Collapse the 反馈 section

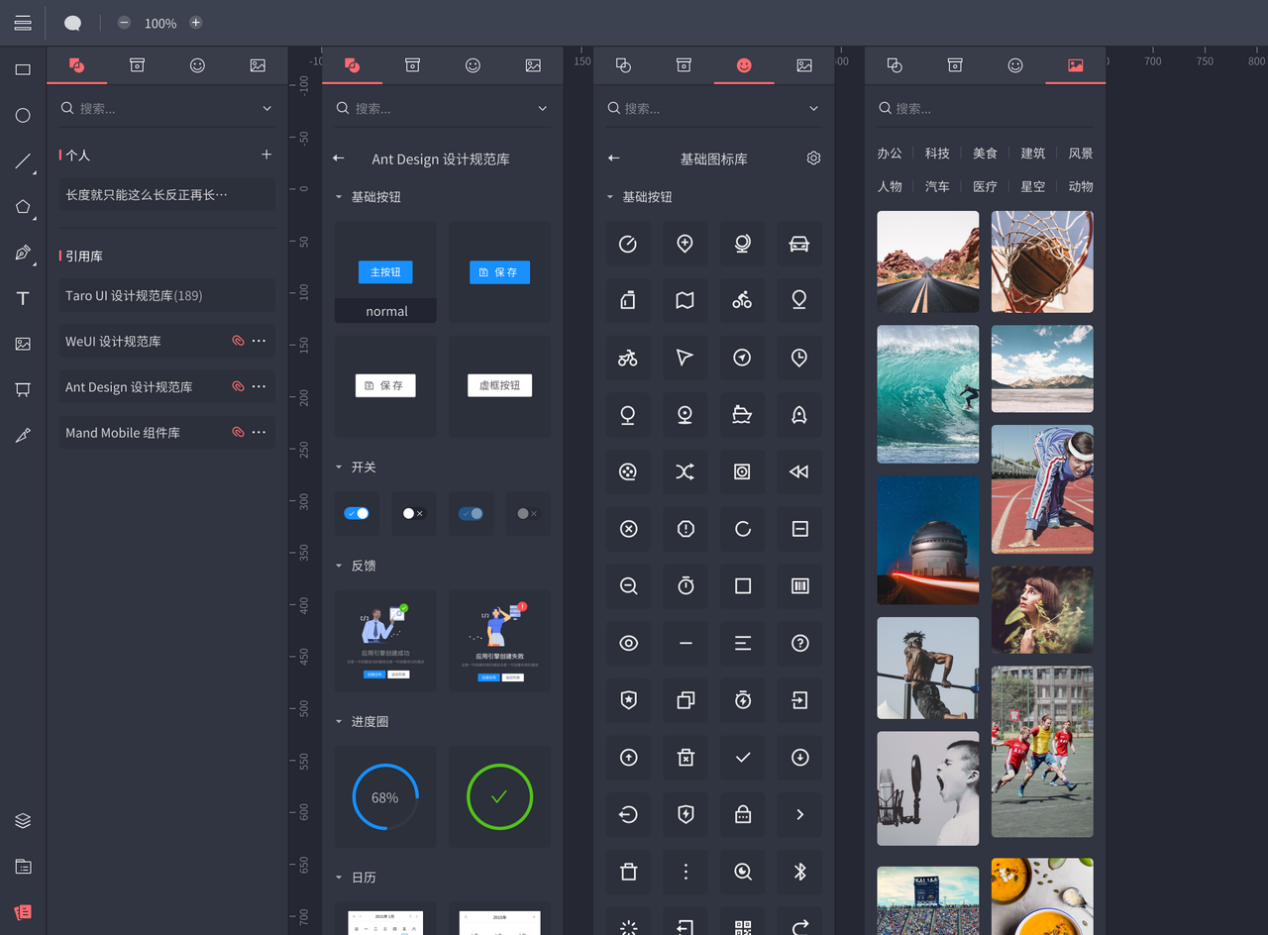339,565
